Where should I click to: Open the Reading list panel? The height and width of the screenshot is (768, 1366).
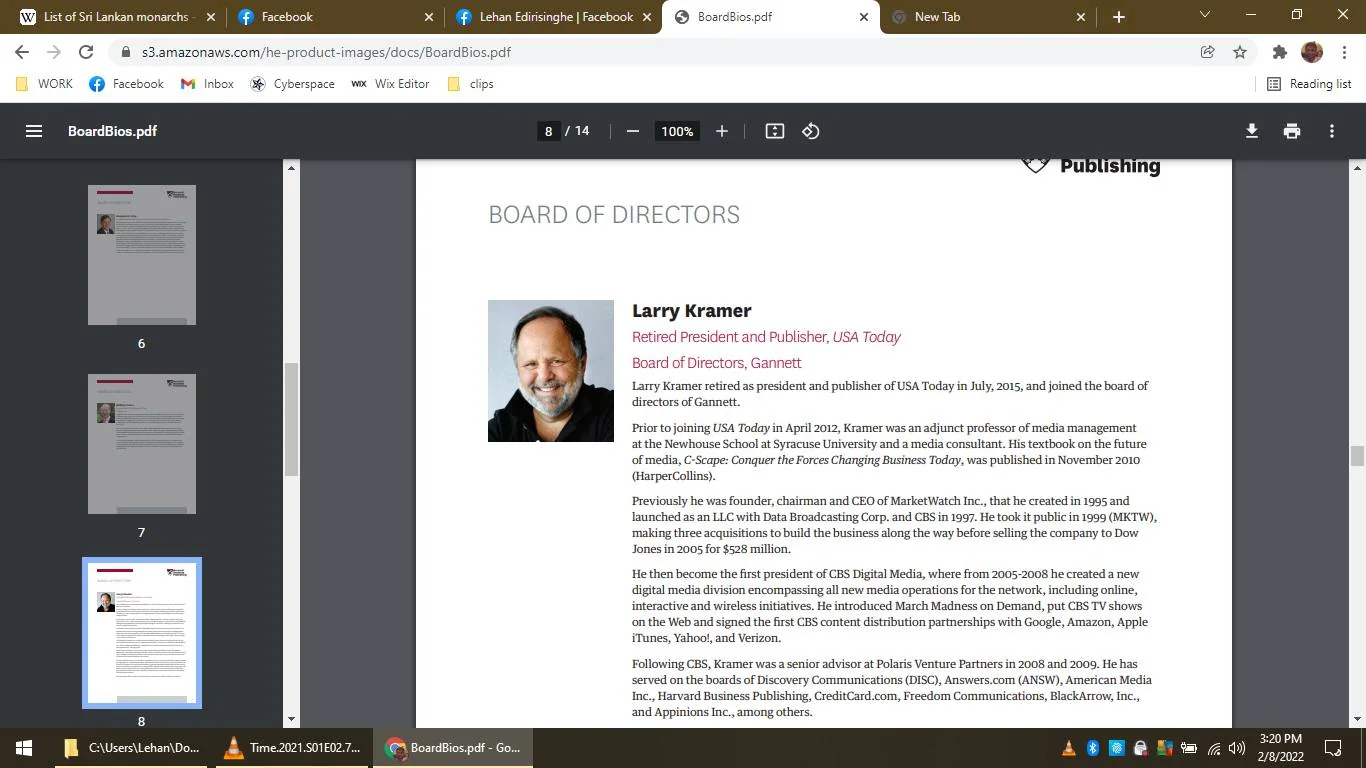pyautogui.click(x=1309, y=84)
